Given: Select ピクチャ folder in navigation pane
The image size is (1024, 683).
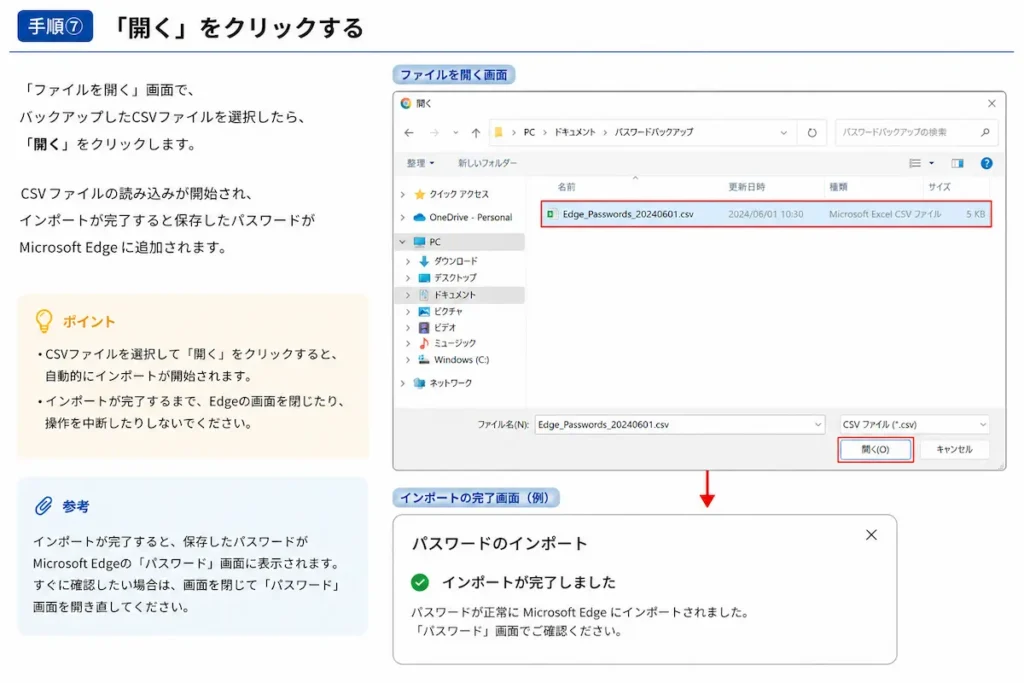Looking at the screenshot, I should 448,311.
